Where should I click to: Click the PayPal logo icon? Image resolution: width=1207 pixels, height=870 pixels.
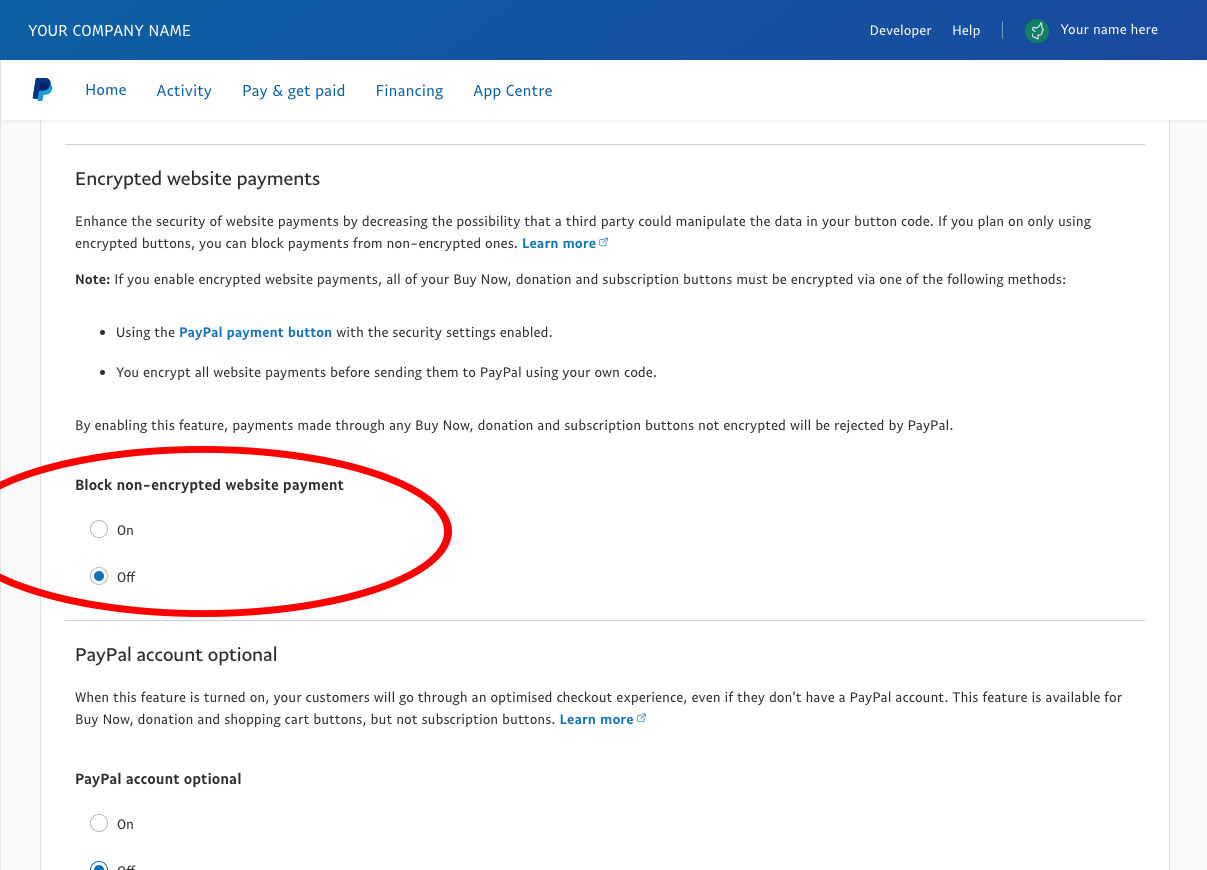42,90
